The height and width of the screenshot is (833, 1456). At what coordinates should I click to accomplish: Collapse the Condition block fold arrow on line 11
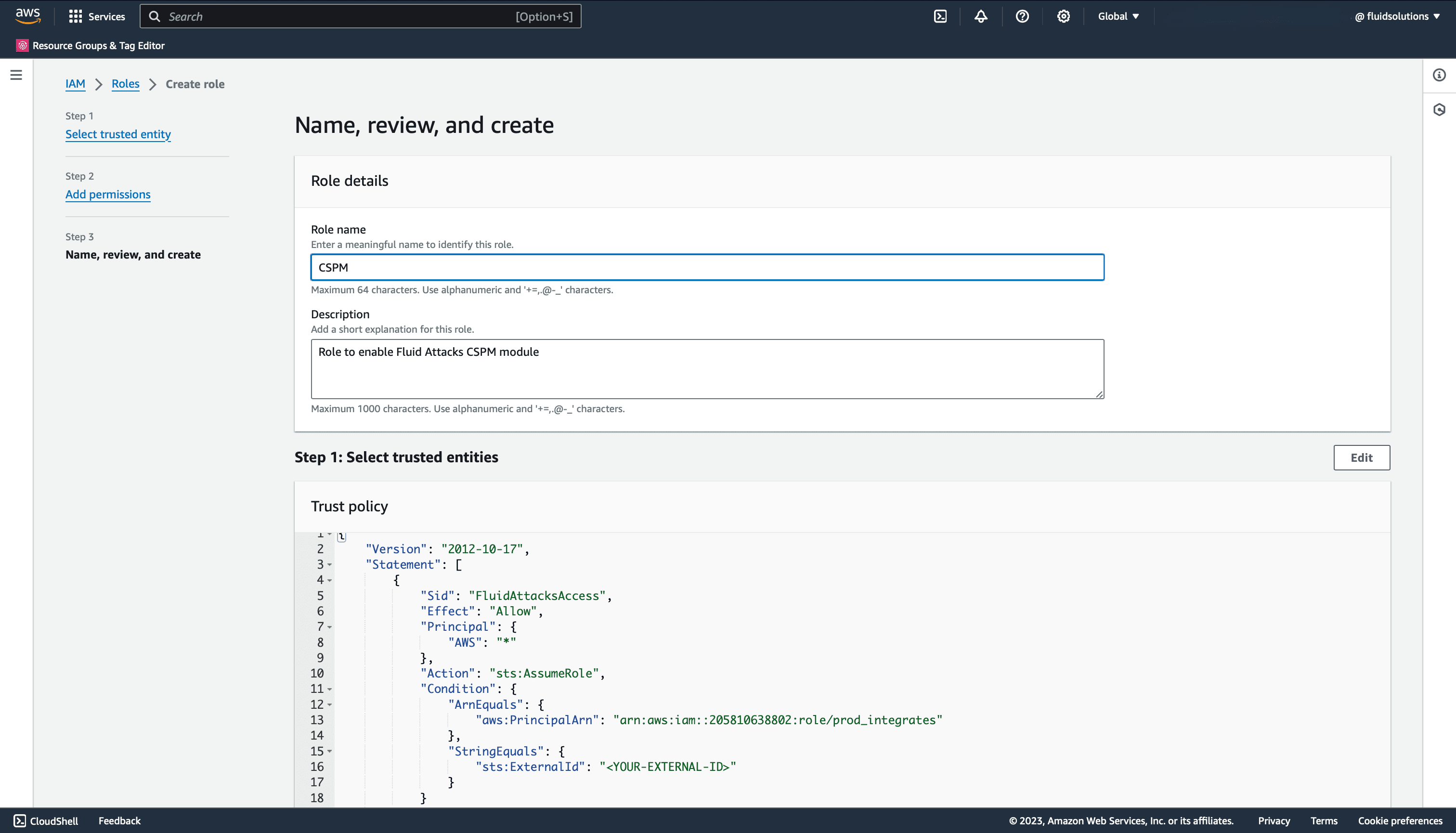click(x=329, y=689)
